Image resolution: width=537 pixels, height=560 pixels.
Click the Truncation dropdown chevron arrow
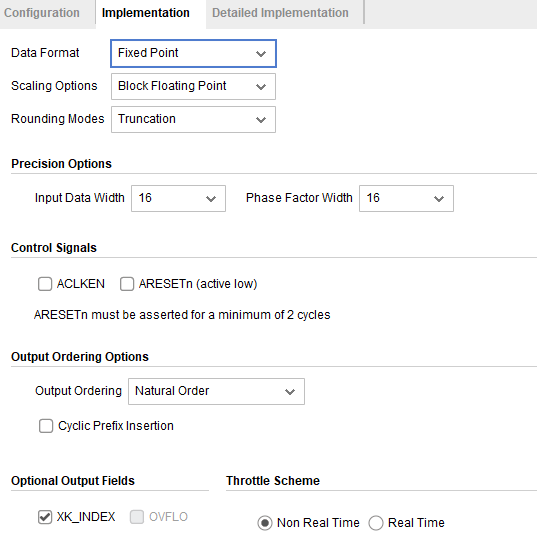pyautogui.click(x=261, y=120)
